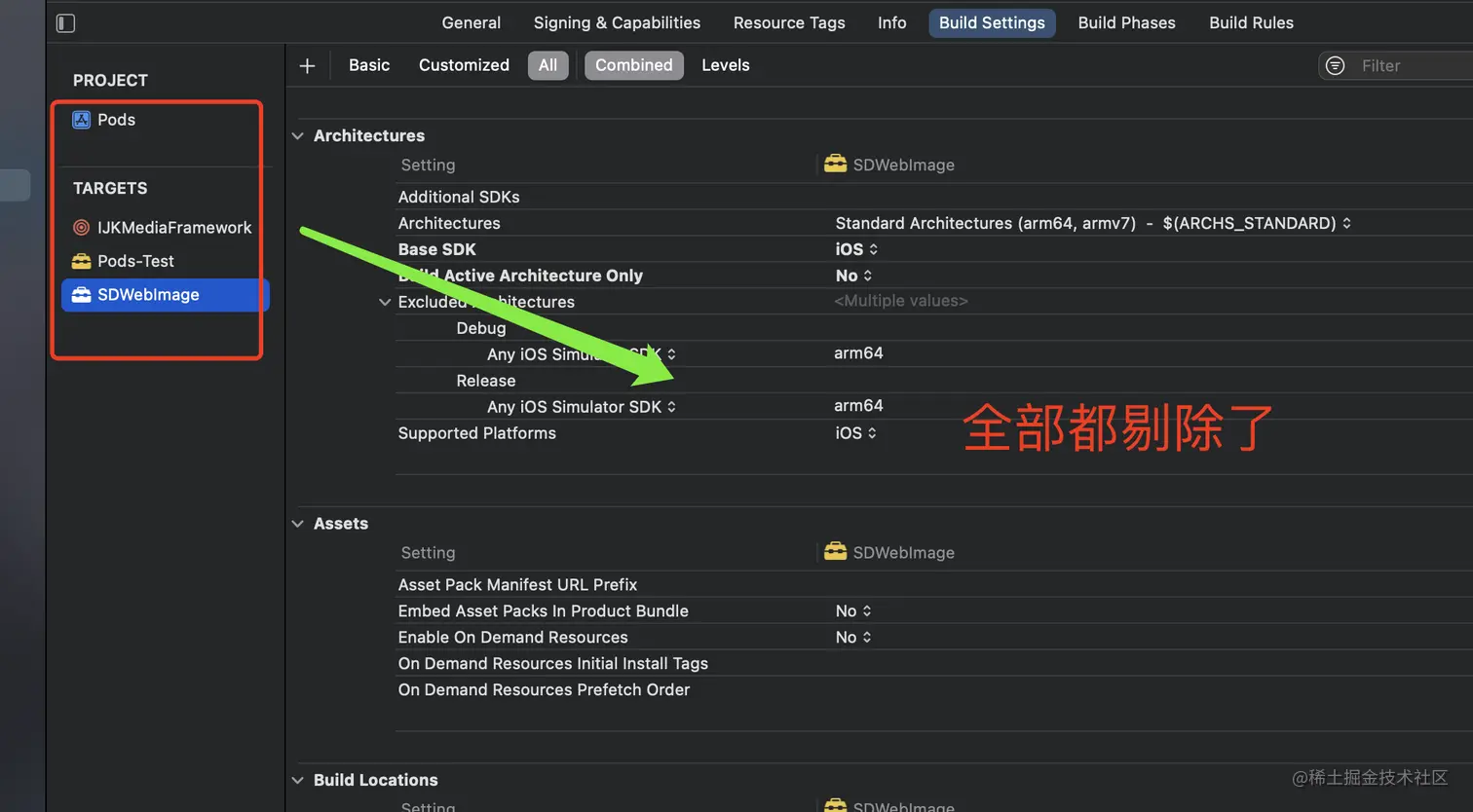Open the Resource Tags tab
Screen dimensions: 1473x812
coord(789,22)
